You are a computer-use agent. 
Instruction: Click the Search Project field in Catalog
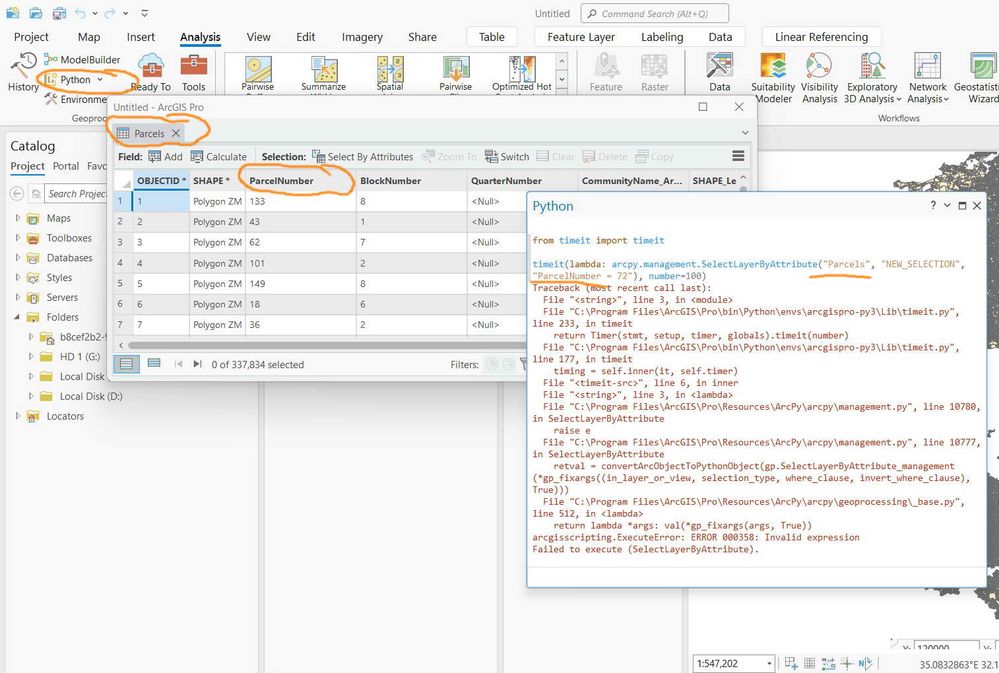(77, 193)
